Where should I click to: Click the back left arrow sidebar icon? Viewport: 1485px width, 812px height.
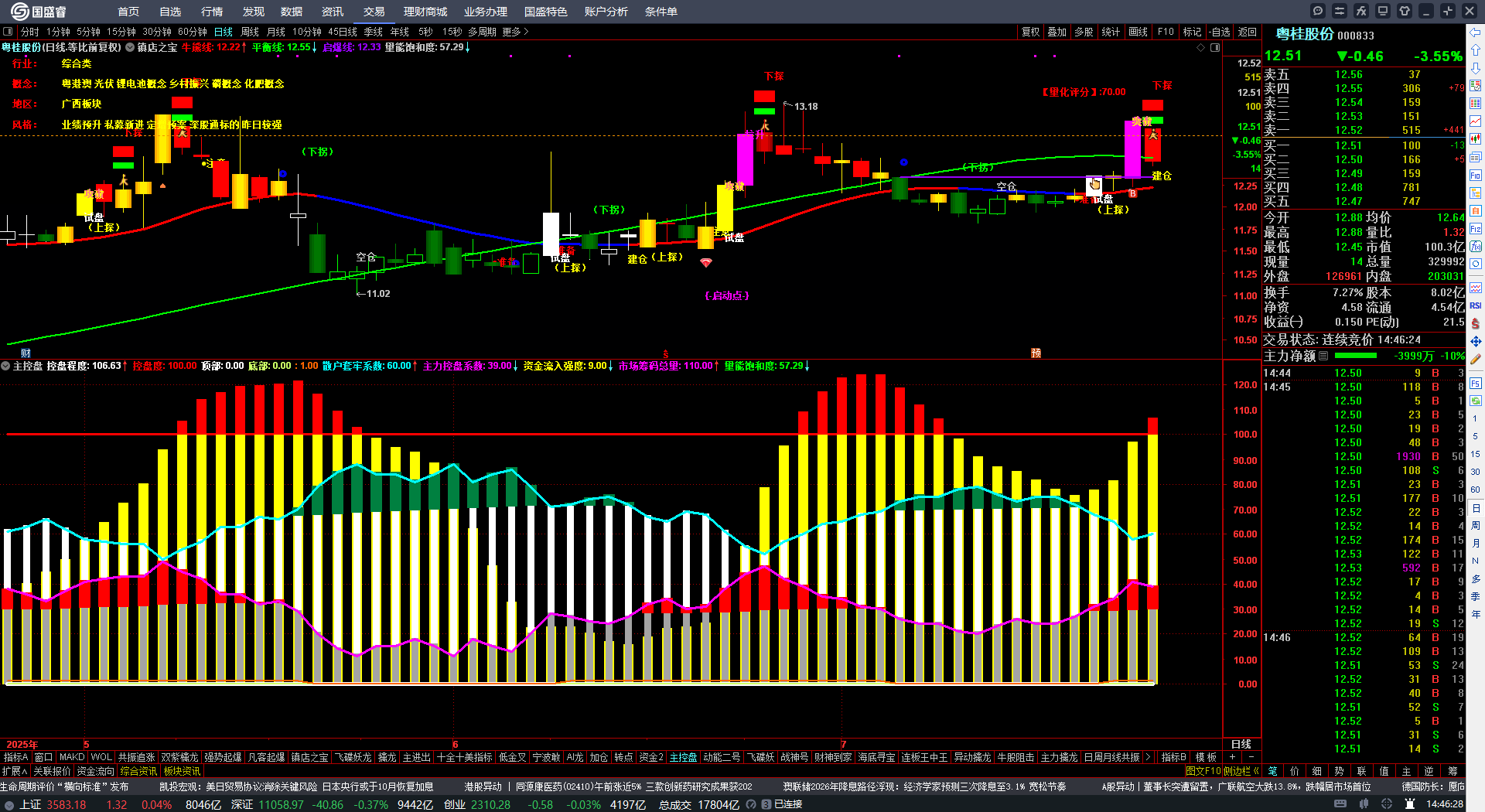(x=1476, y=32)
